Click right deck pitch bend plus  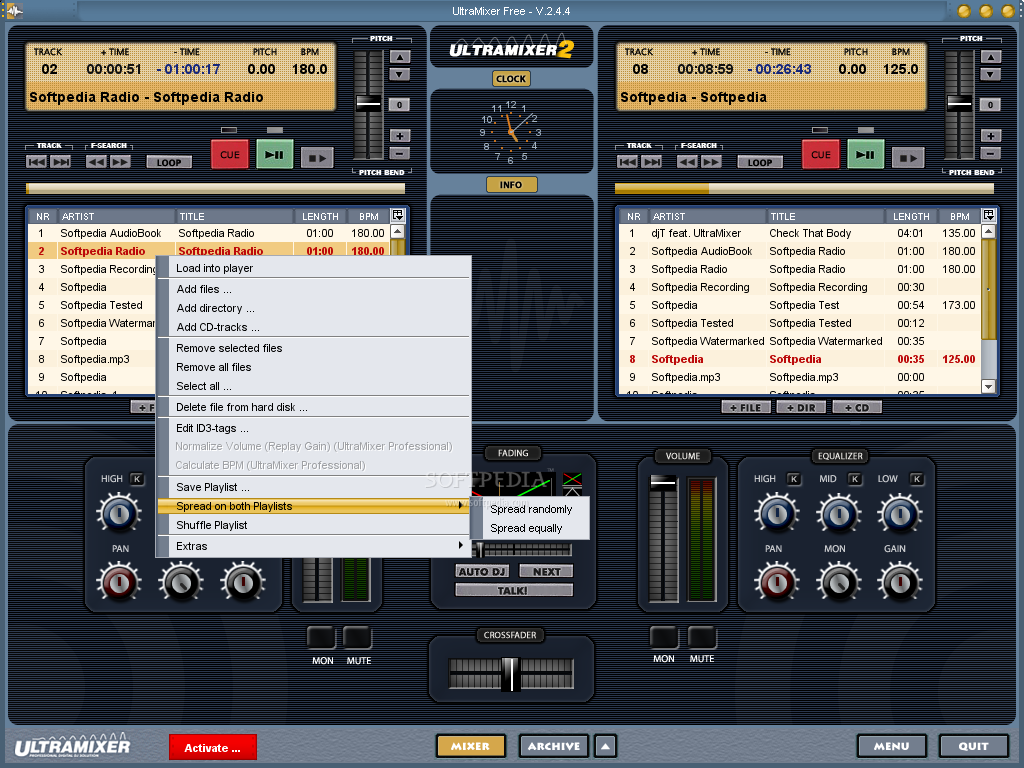click(x=991, y=136)
